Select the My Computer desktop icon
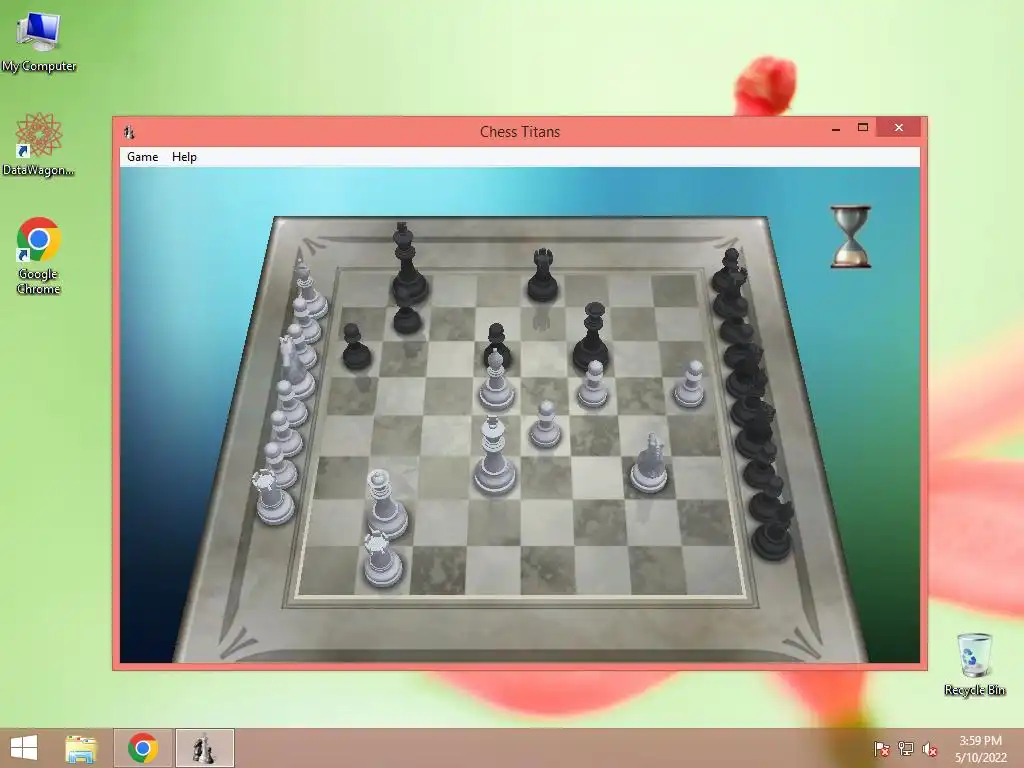 [39, 42]
